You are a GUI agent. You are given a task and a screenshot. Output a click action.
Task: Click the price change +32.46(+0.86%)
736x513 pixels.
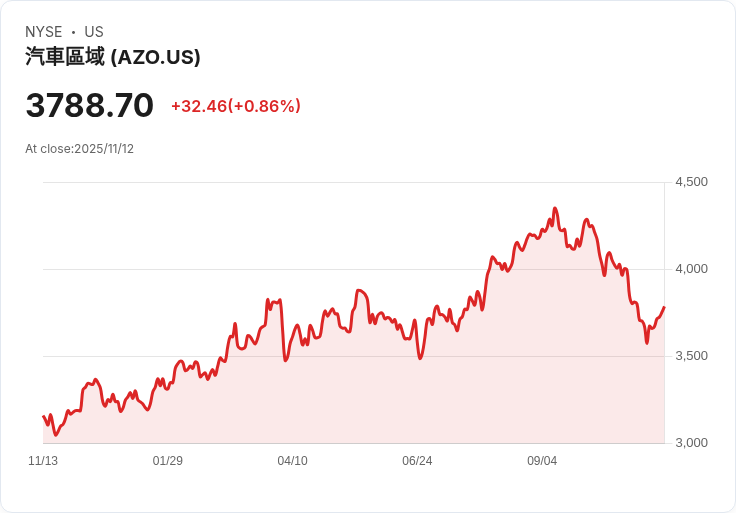[x=236, y=106]
